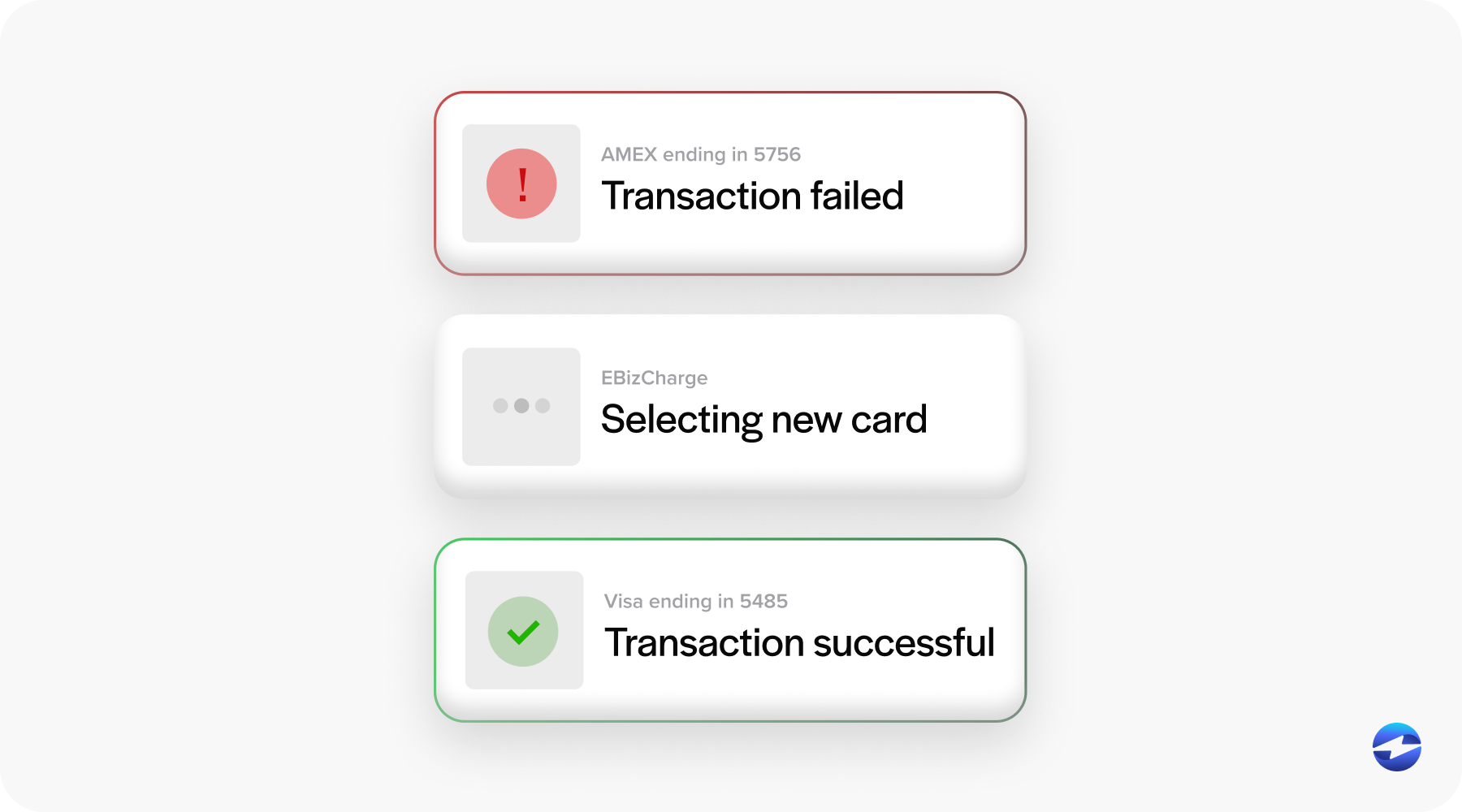Click the "Selecting new card" heading
The width and height of the screenshot is (1462, 812).
pyautogui.click(x=763, y=420)
